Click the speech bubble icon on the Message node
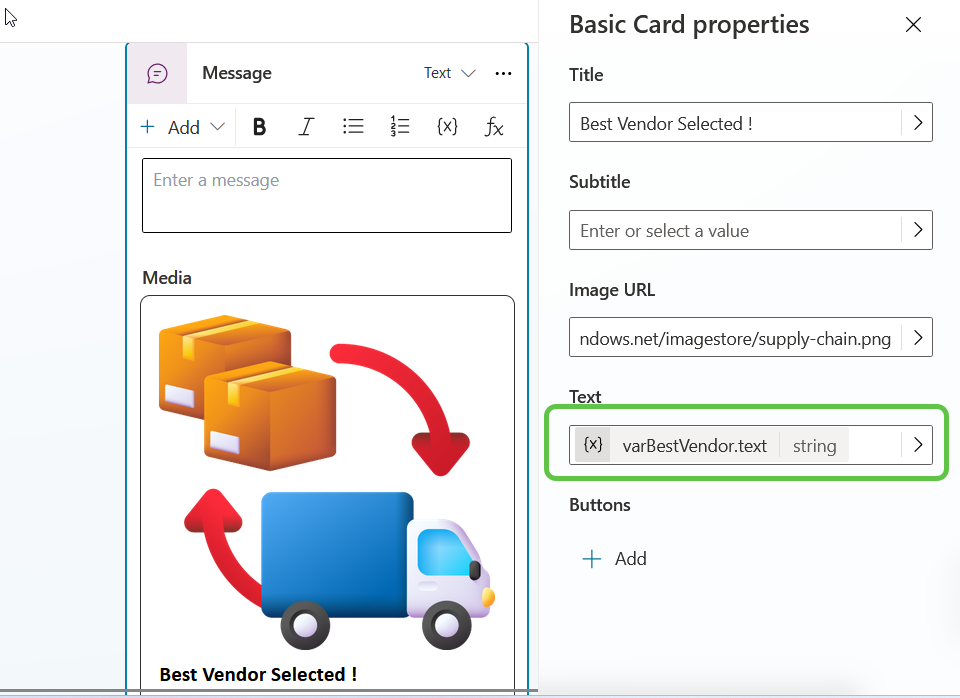 pos(156,73)
